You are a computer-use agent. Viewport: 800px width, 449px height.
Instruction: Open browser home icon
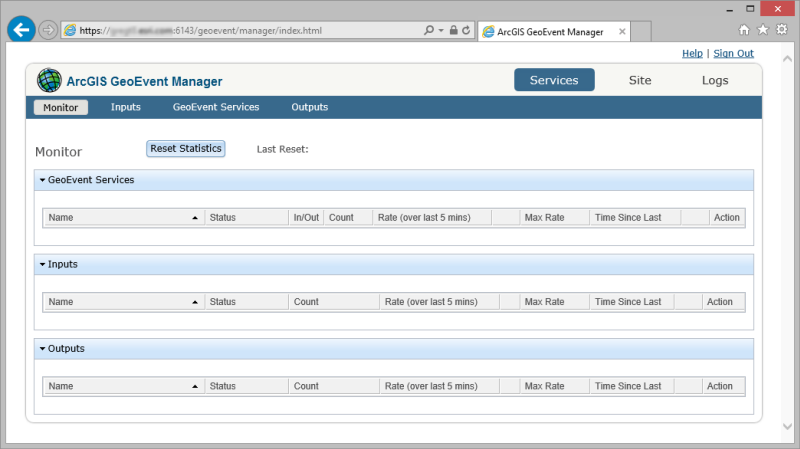744,30
